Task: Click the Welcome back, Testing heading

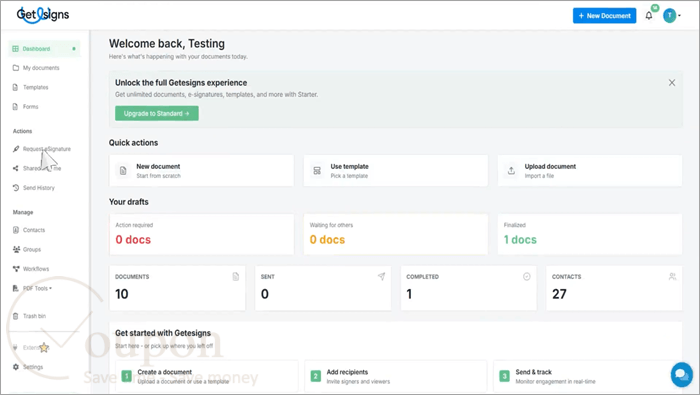Action: coord(167,44)
